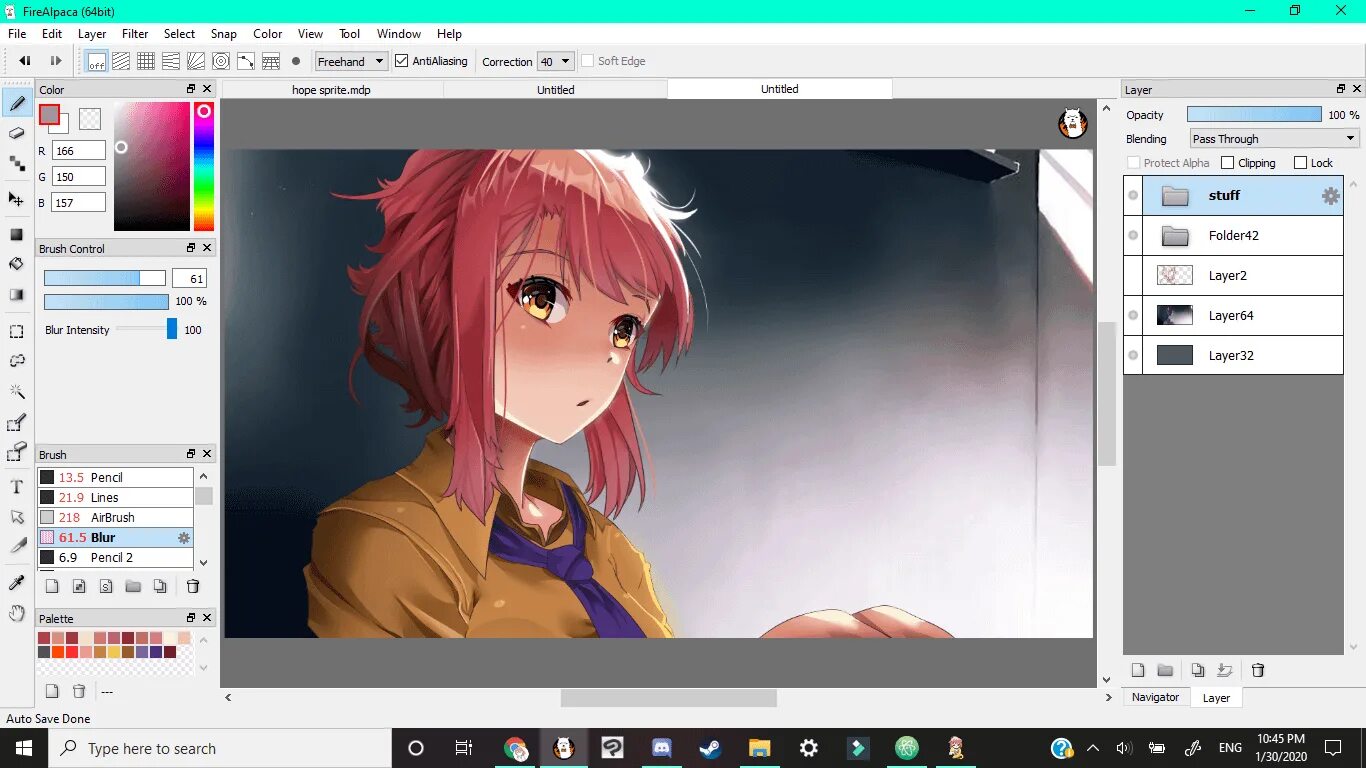This screenshot has height=768, width=1366.
Task: Select the Select Eraser tool
Action: [x=17, y=453]
